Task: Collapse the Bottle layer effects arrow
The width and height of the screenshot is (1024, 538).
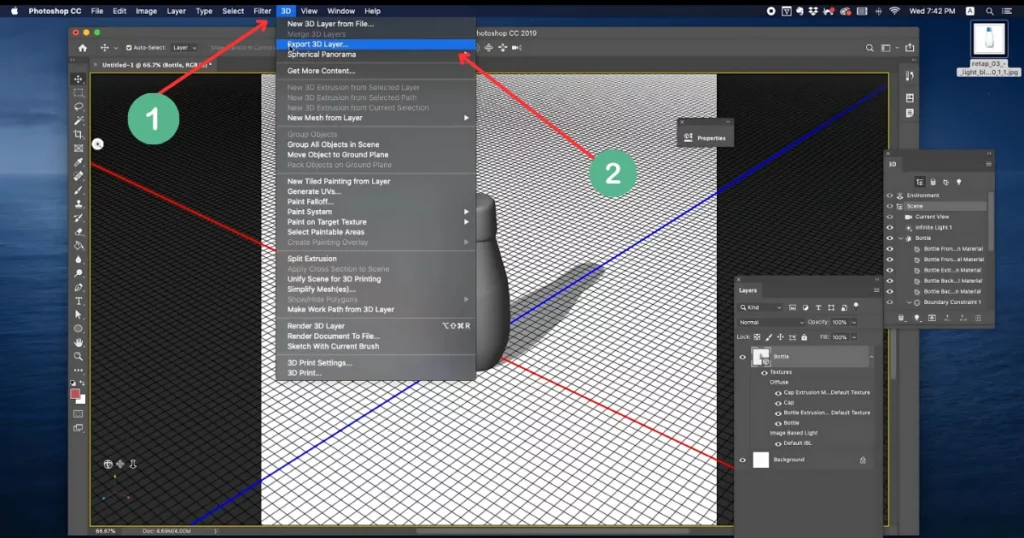Action: (871, 357)
